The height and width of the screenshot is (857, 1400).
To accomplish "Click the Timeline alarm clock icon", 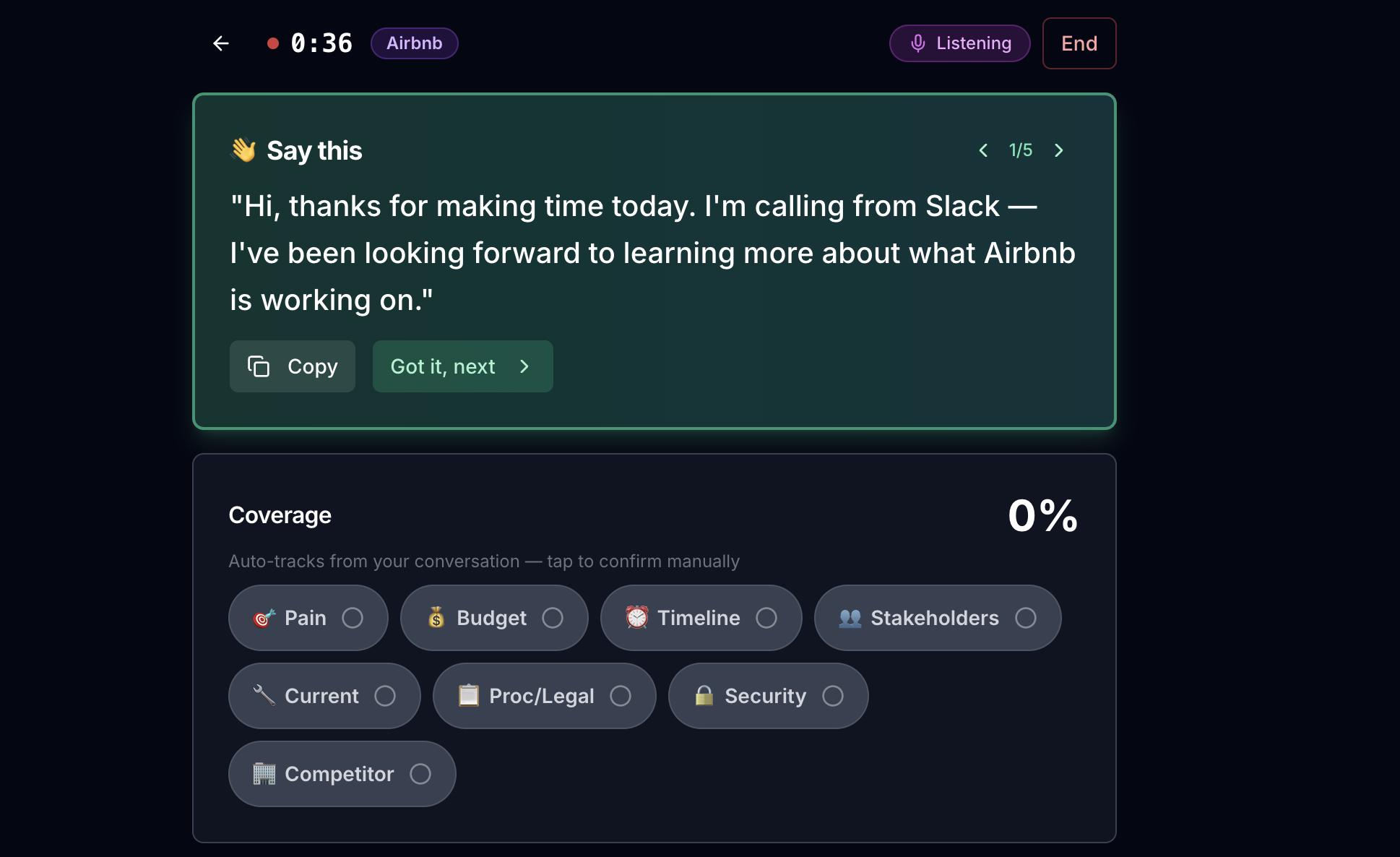I will pyautogui.click(x=636, y=618).
